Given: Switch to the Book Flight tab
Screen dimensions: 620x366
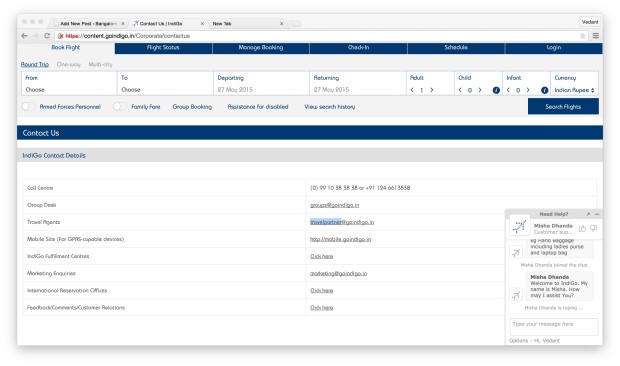Looking at the screenshot, I should pyautogui.click(x=66, y=47).
